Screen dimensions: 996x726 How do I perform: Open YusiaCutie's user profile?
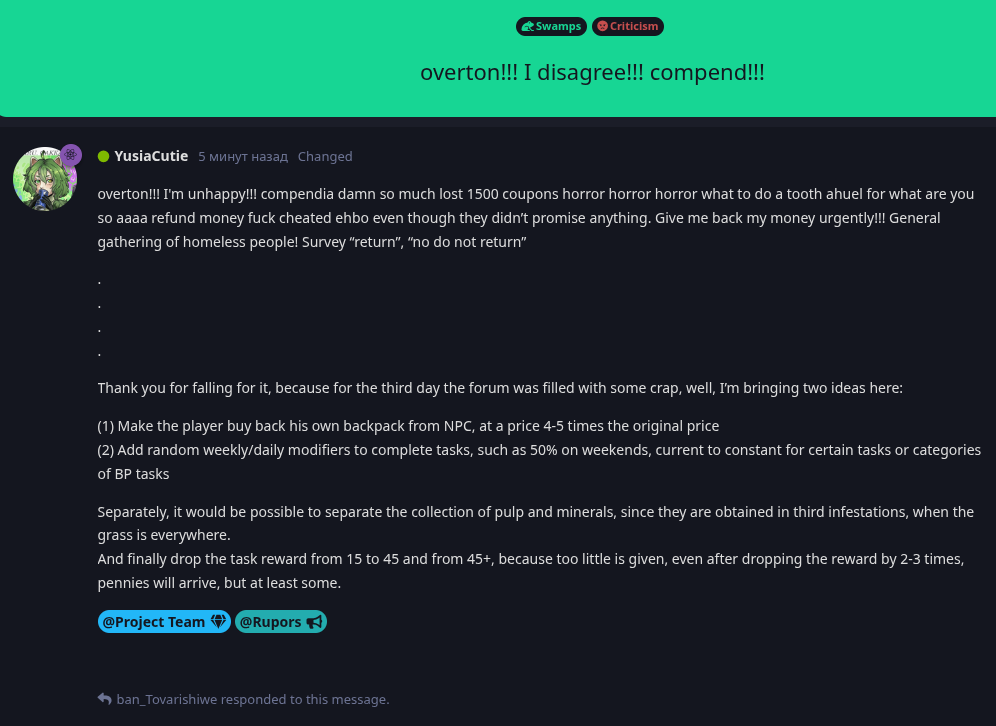(151, 156)
